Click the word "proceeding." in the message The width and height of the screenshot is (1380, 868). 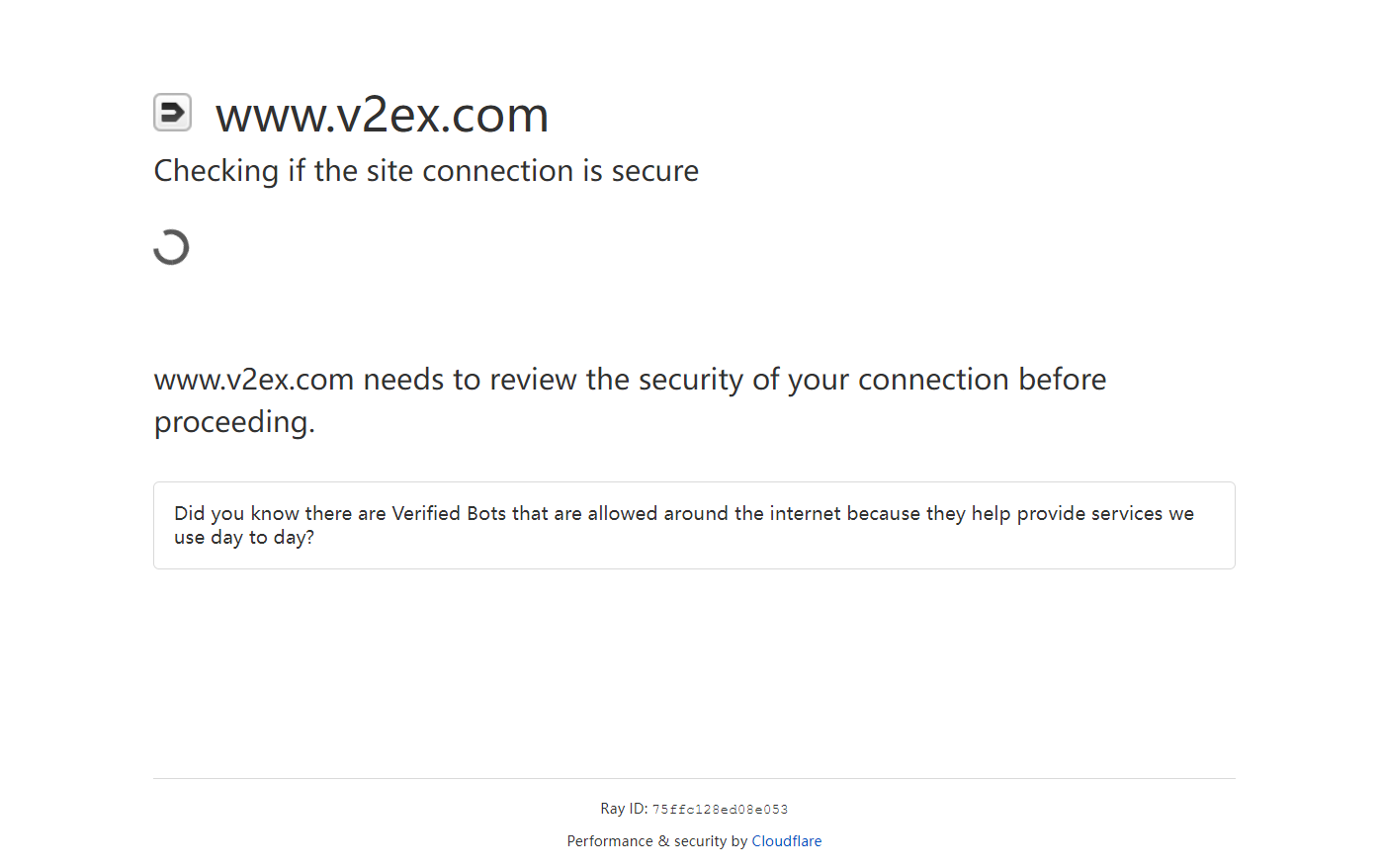(x=234, y=422)
